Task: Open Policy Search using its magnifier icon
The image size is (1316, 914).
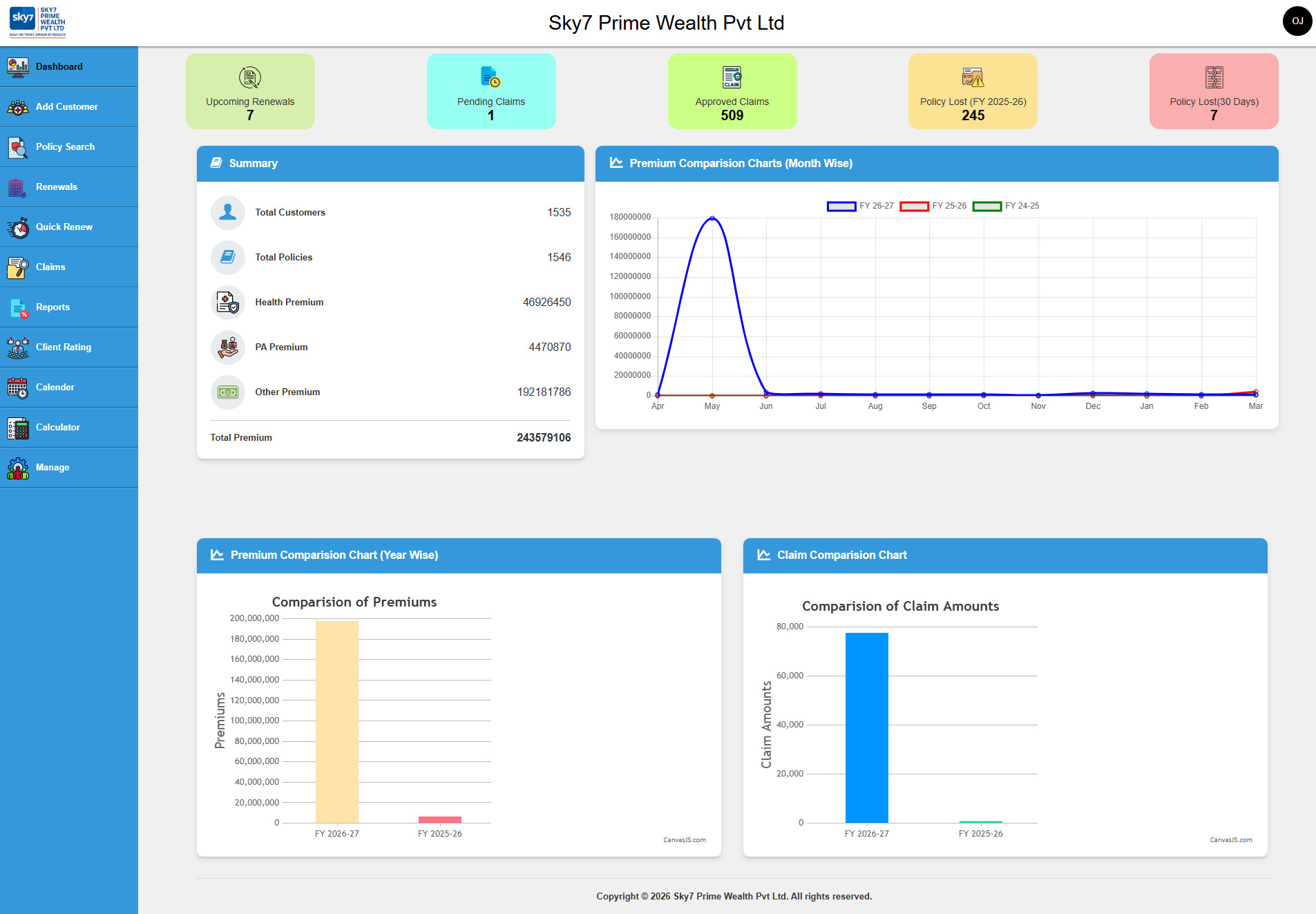Action: pos(17,146)
